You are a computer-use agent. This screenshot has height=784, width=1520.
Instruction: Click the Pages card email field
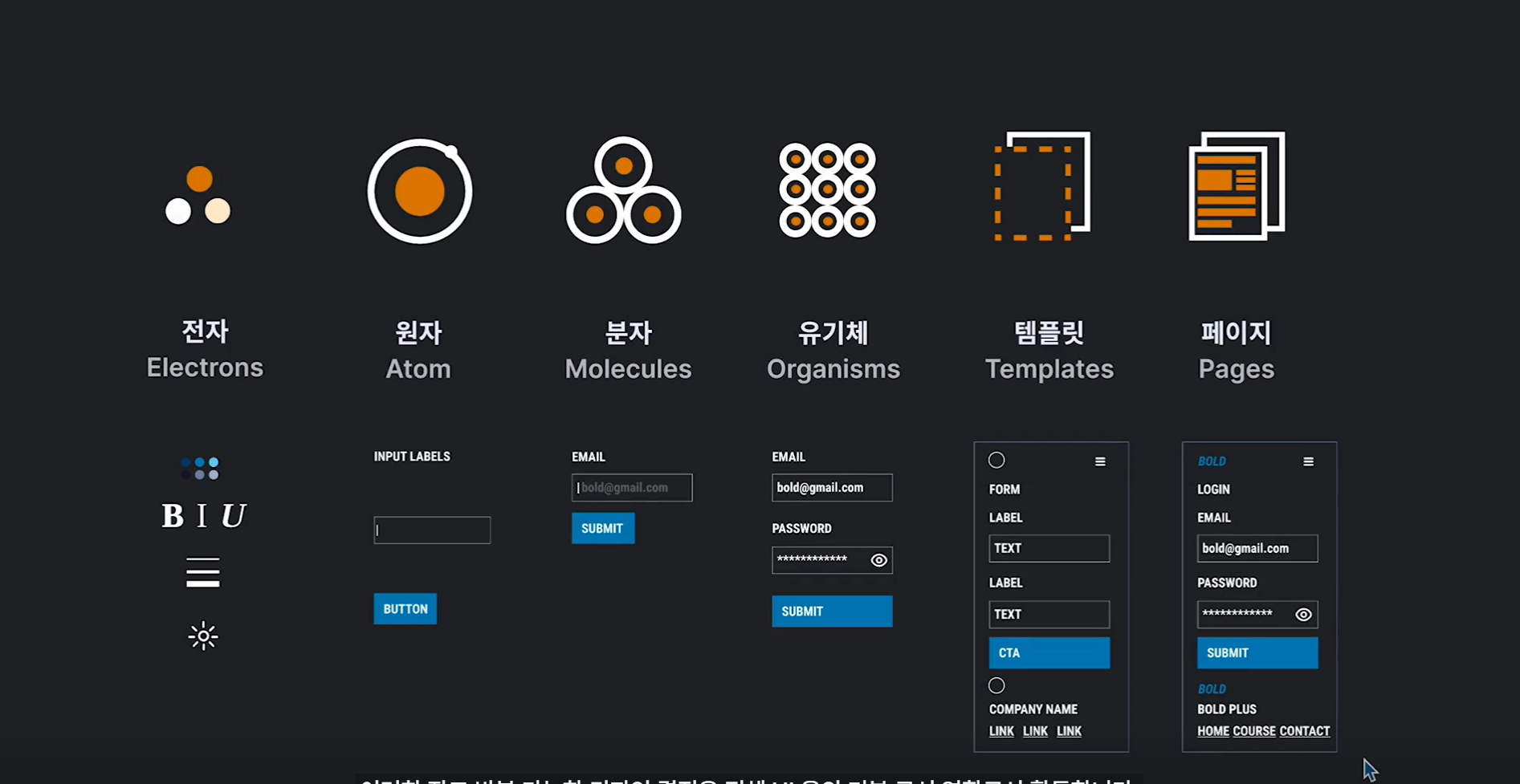[x=1257, y=549]
